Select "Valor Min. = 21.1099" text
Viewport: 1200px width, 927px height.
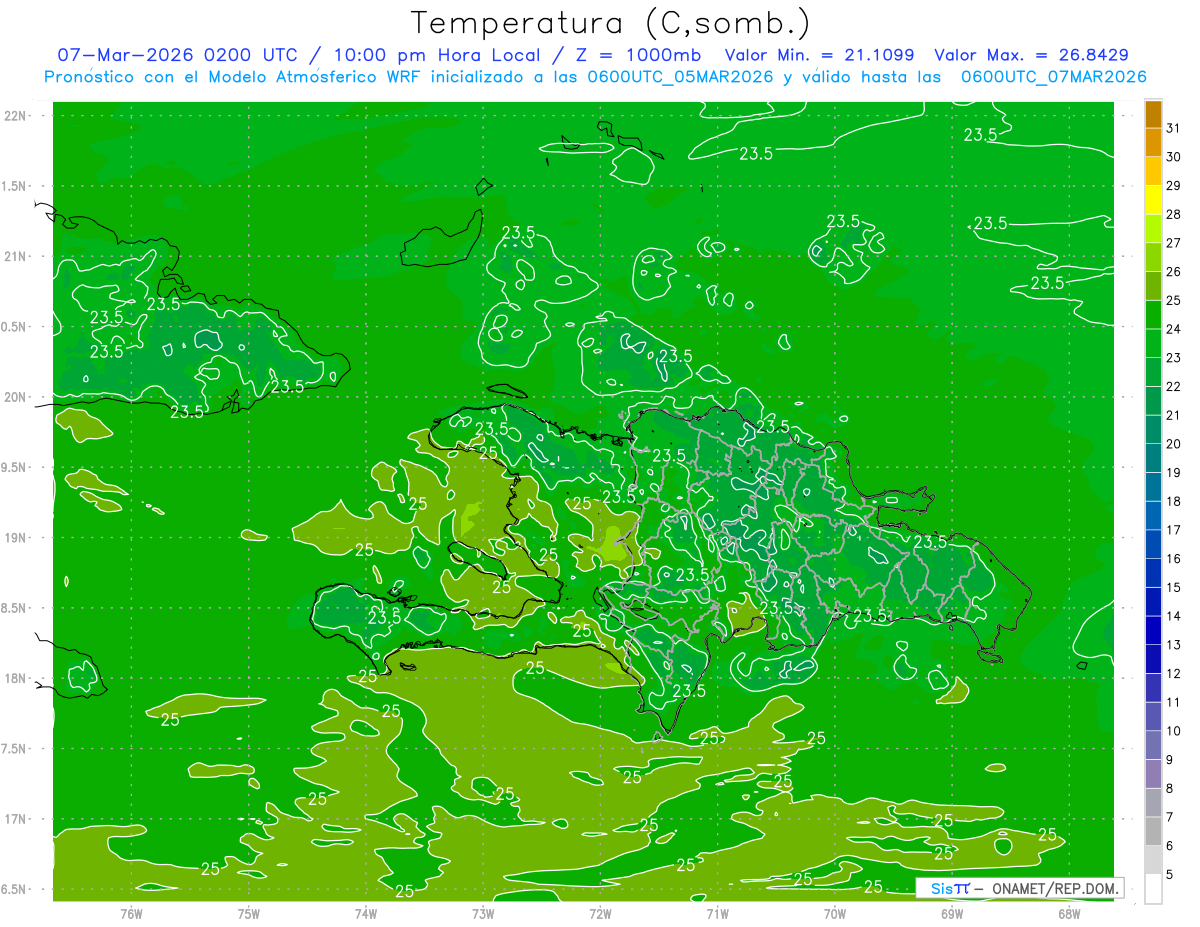820,55
